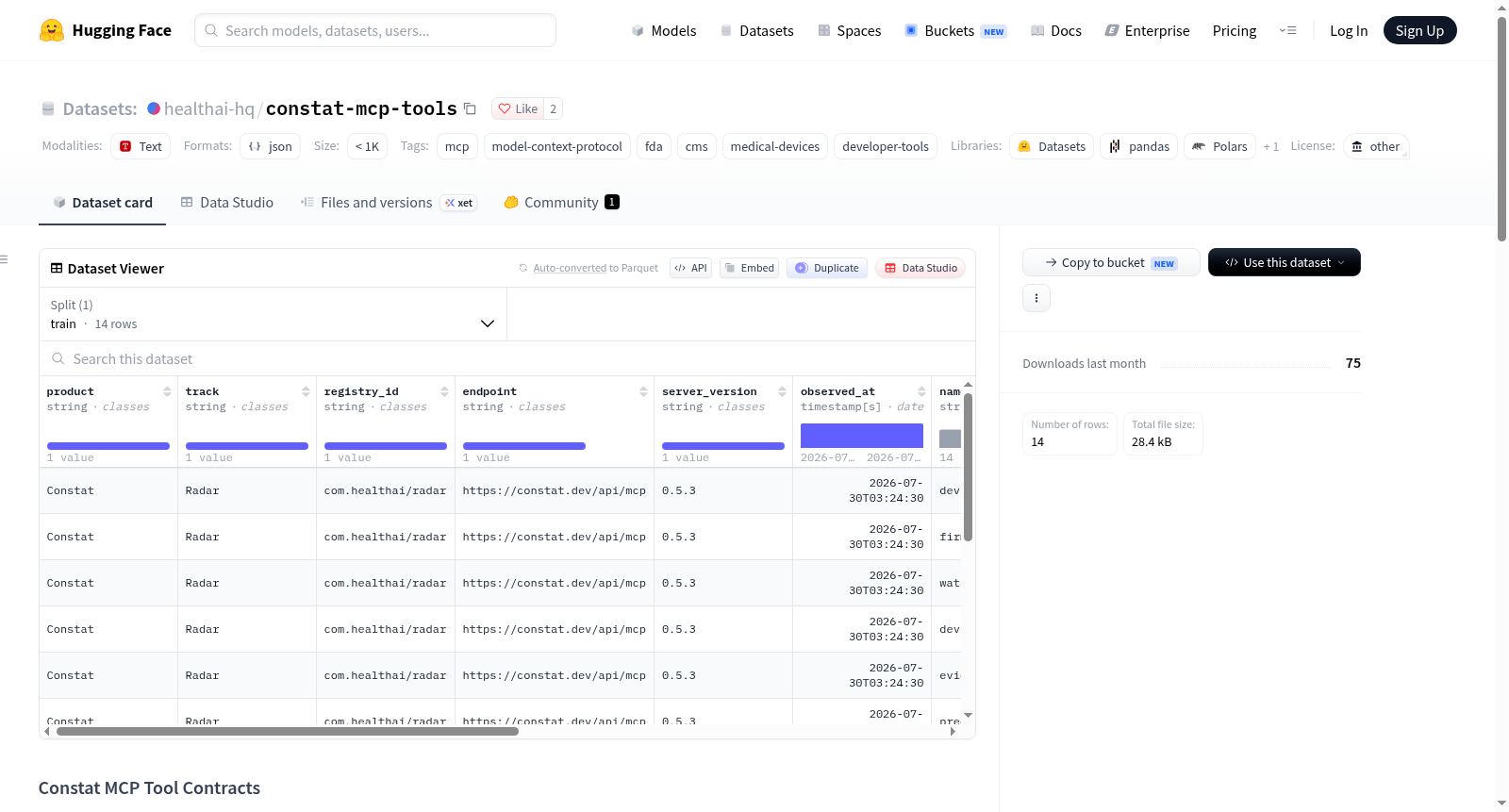Expand the Use this dataset dropdown

1284,262
